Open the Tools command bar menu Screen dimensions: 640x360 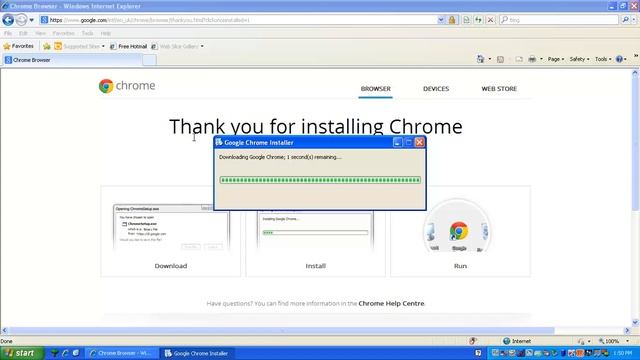603,59
